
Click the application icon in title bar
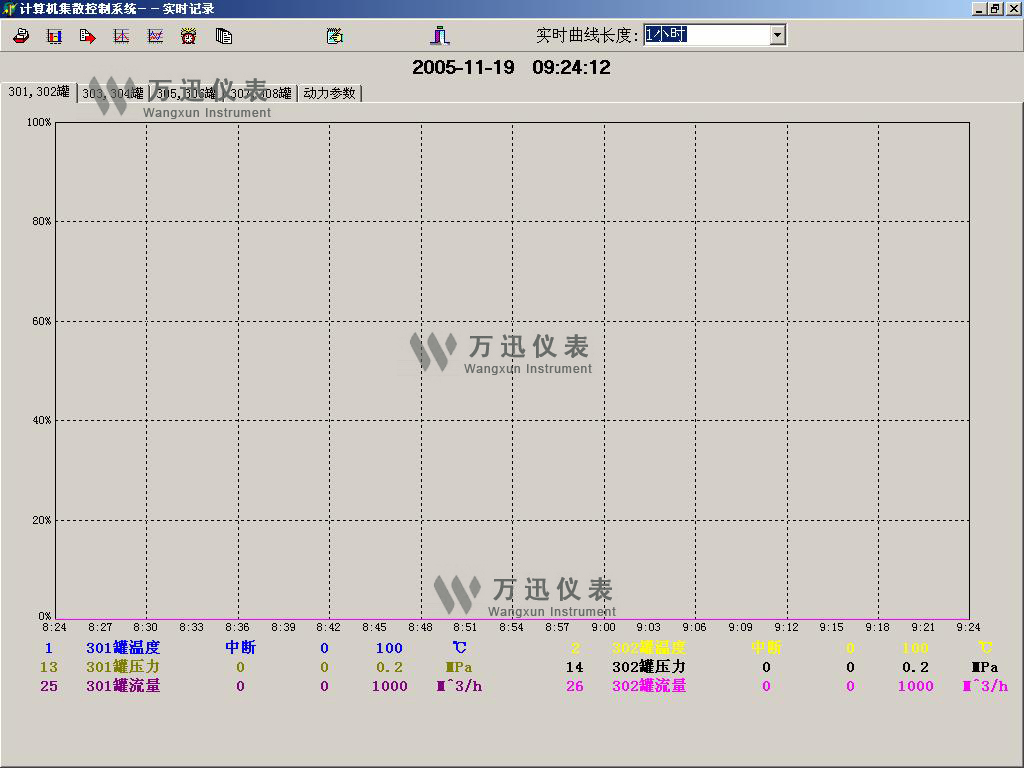tap(8, 8)
